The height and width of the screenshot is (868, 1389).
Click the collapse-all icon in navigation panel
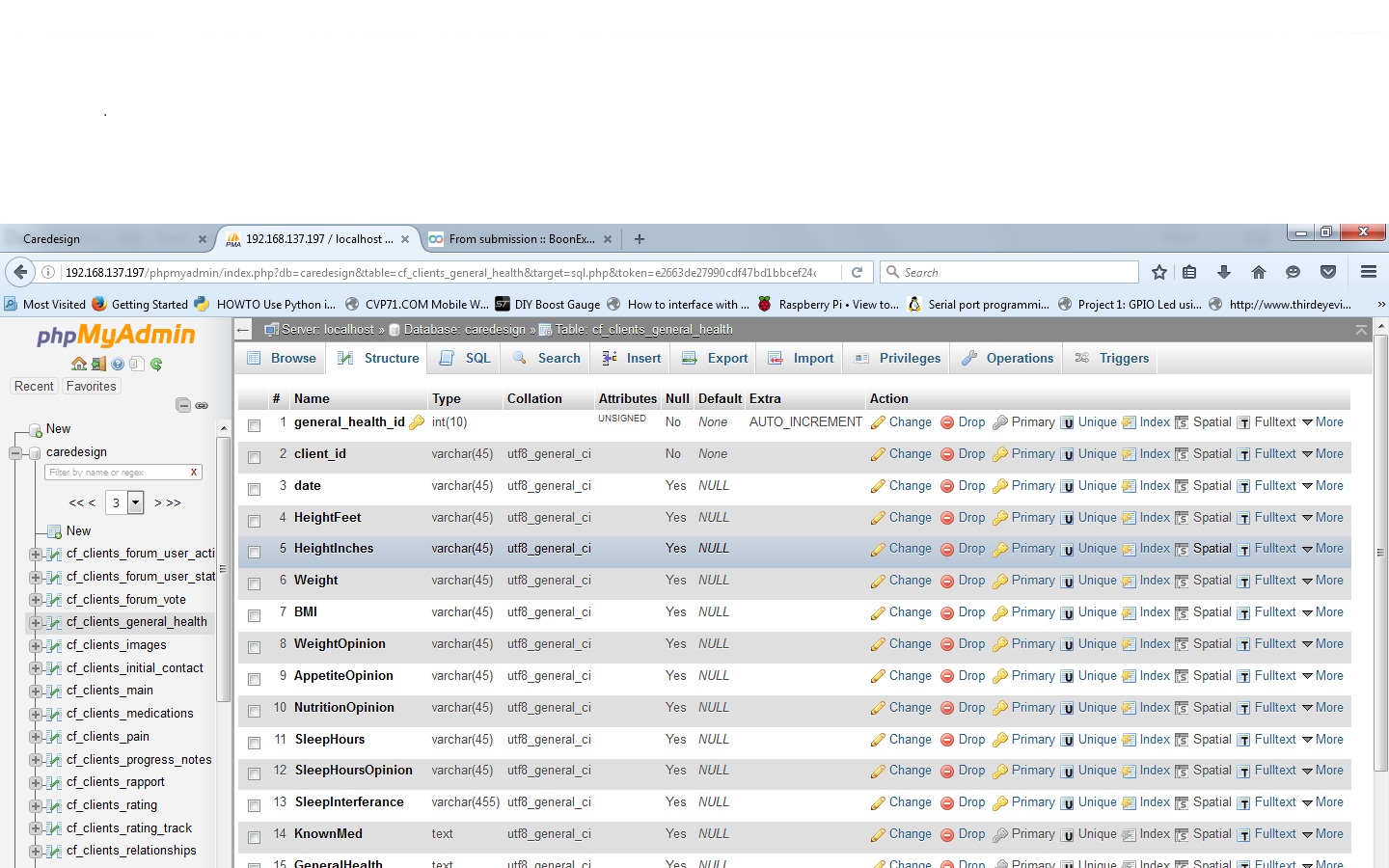pos(183,405)
